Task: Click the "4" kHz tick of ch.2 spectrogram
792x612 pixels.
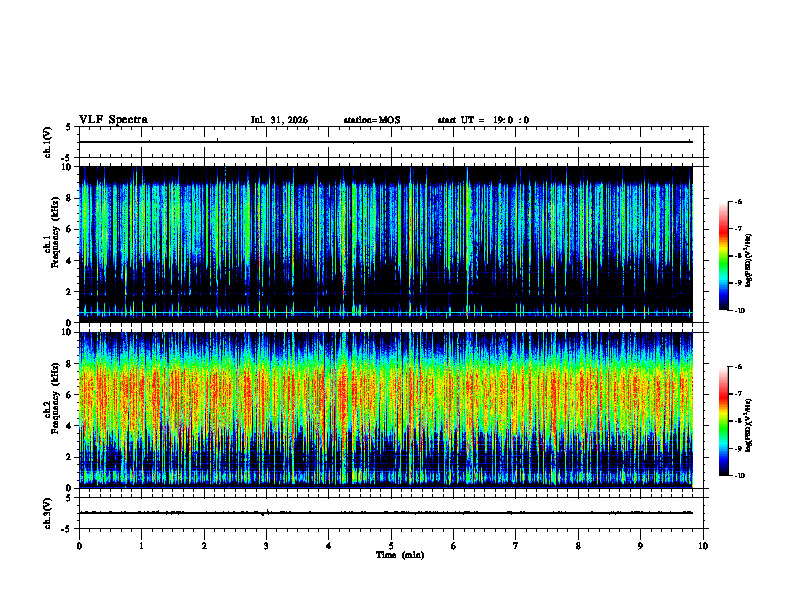Action: (70, 426)
